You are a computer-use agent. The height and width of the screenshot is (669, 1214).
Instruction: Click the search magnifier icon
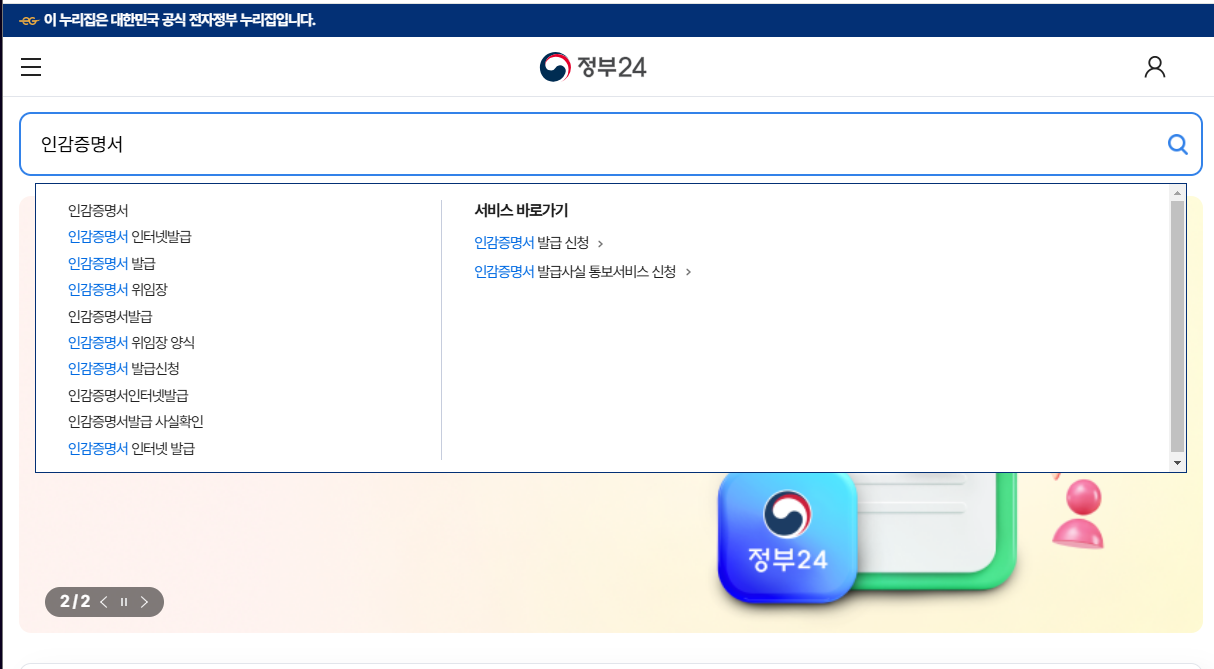coord(1178,145)
